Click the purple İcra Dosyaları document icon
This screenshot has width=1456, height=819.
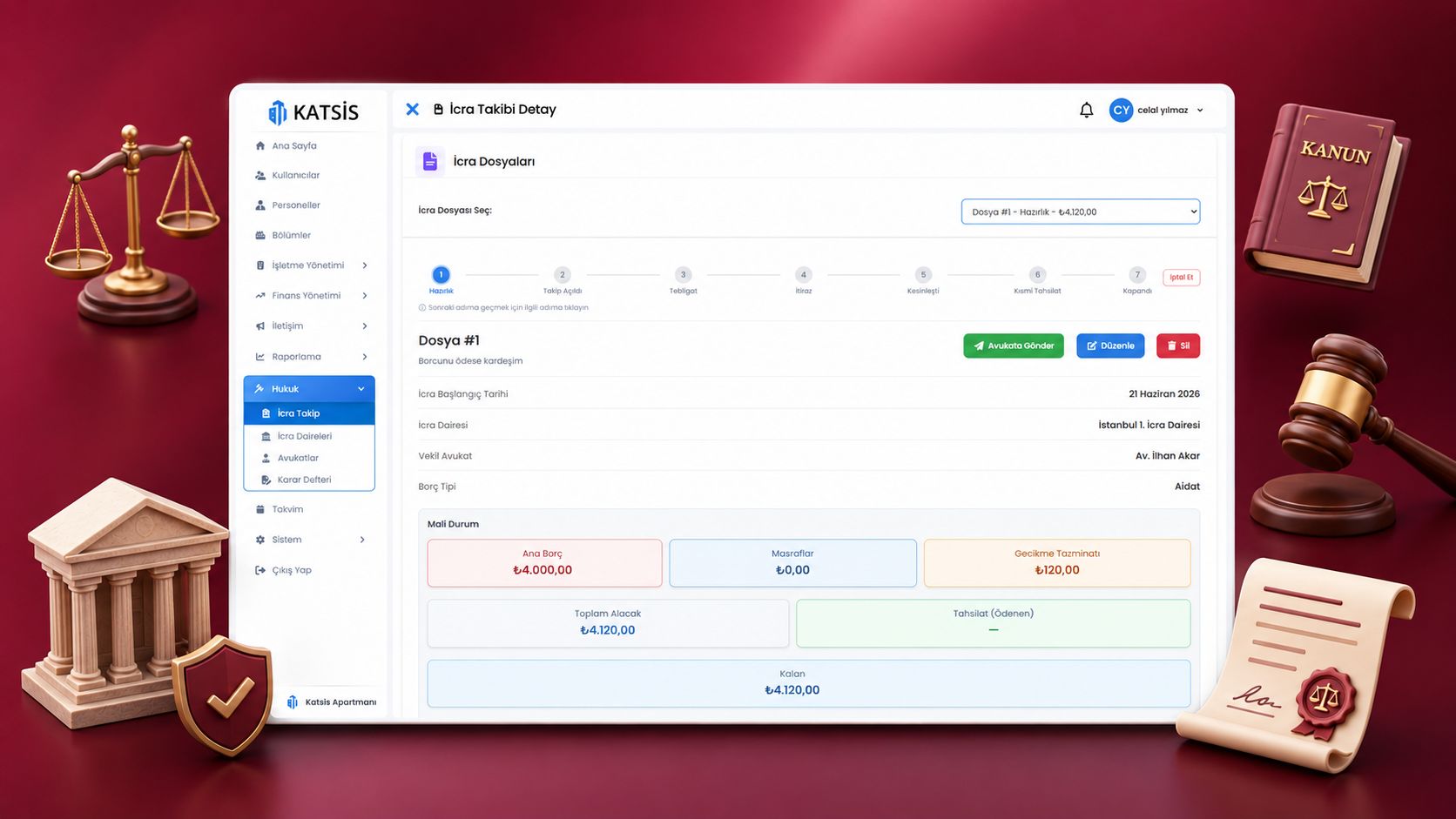[430, 161]
